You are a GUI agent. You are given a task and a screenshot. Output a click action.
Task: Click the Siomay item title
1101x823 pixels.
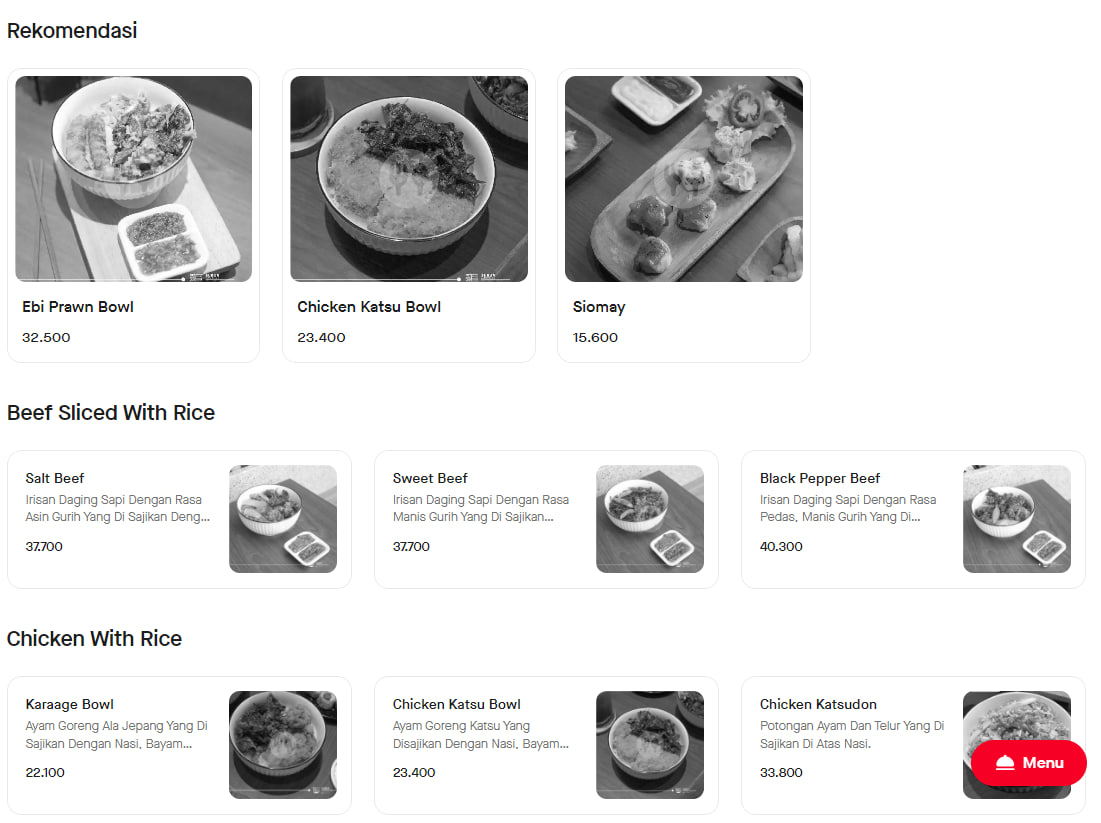point(598,307)
